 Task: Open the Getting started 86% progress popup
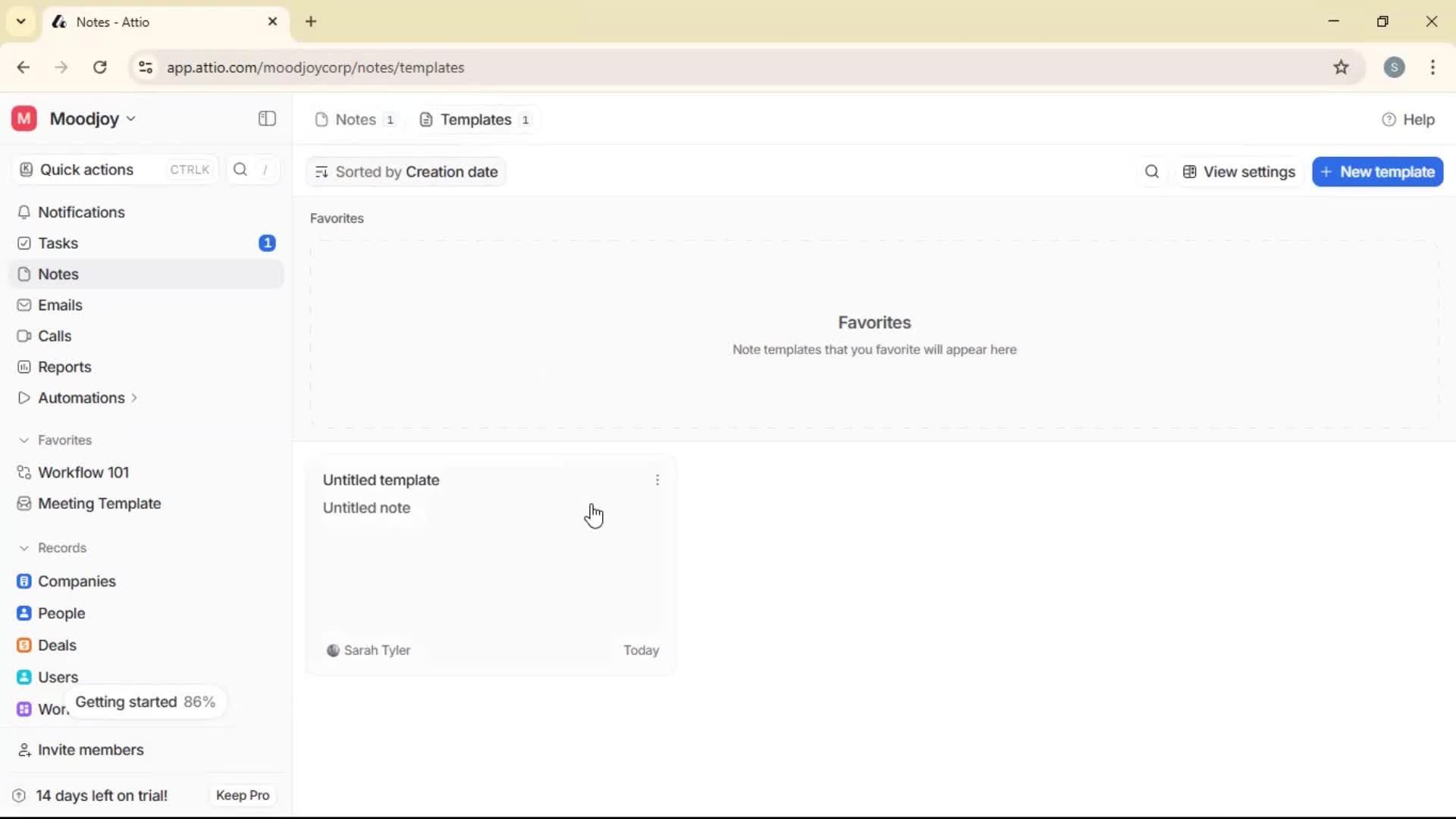(146, 701)
